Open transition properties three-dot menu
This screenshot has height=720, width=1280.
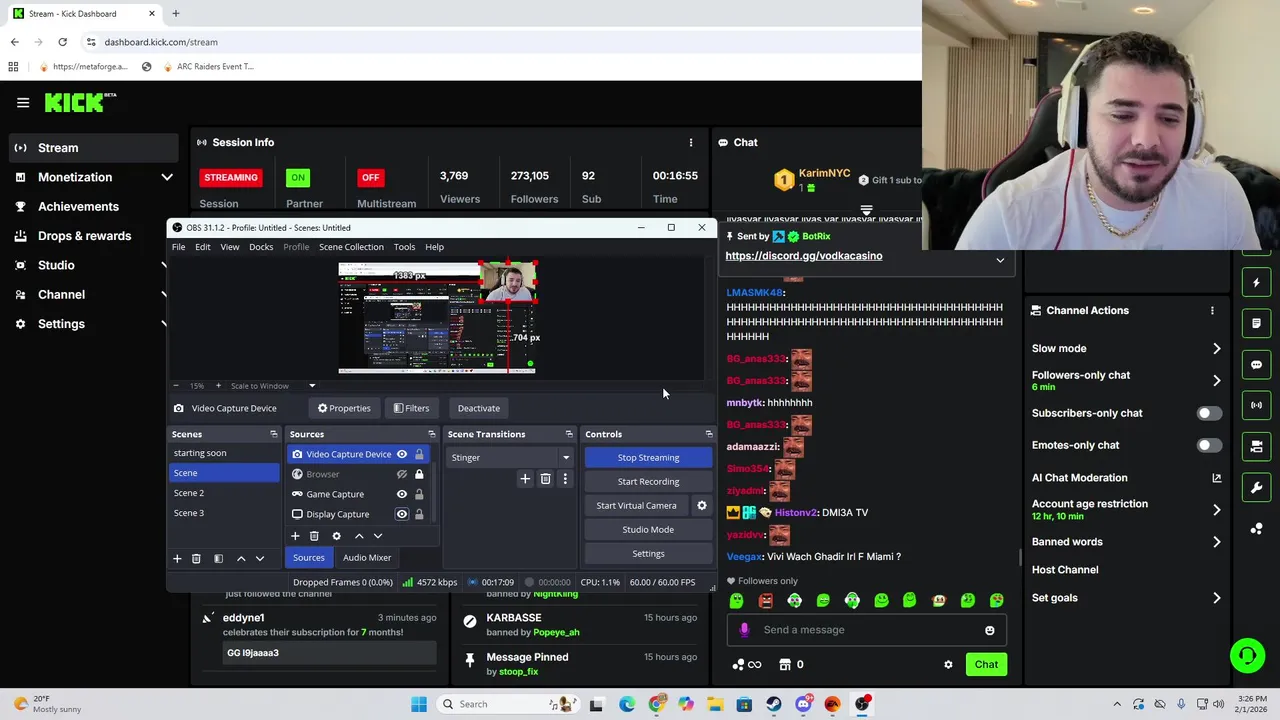(564, 479)
